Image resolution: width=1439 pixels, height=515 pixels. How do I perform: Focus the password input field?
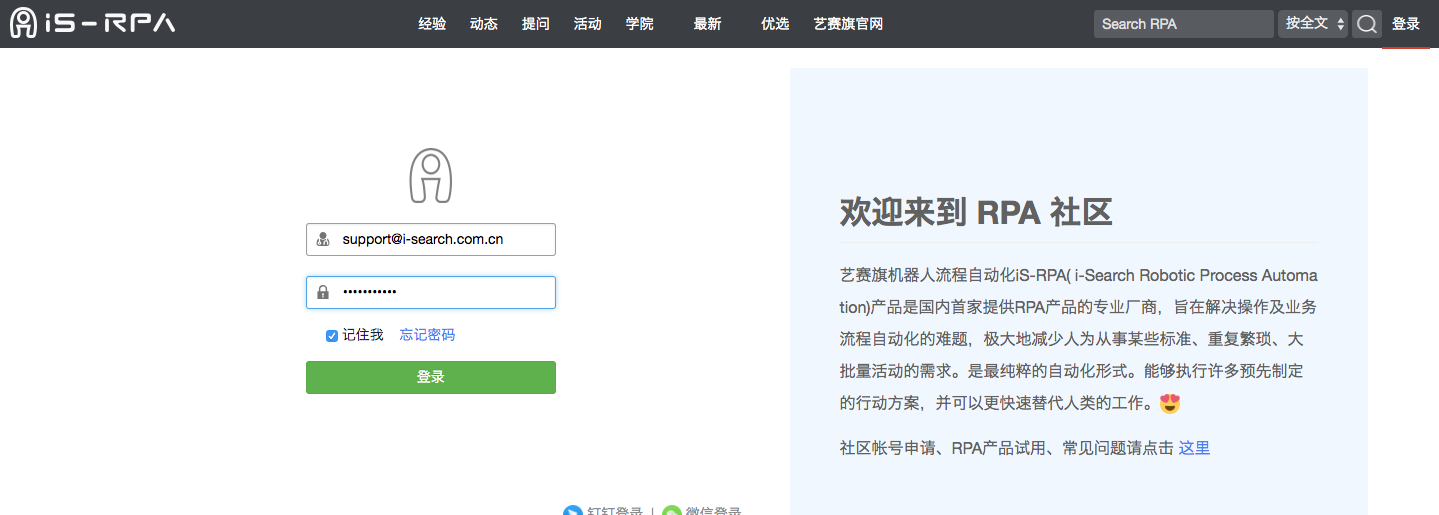[431, 292]
